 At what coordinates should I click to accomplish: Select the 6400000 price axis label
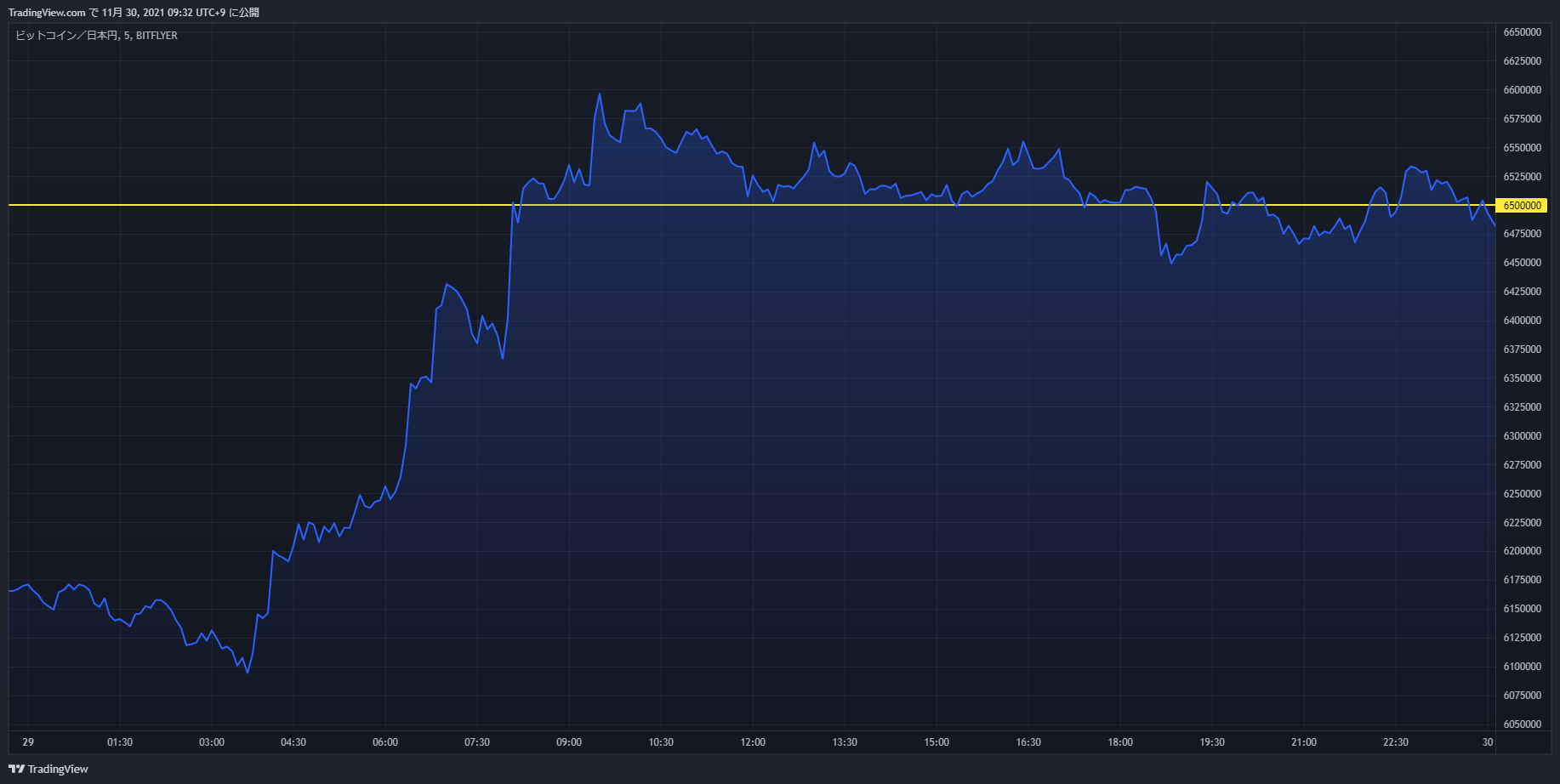click(1523, 321)
